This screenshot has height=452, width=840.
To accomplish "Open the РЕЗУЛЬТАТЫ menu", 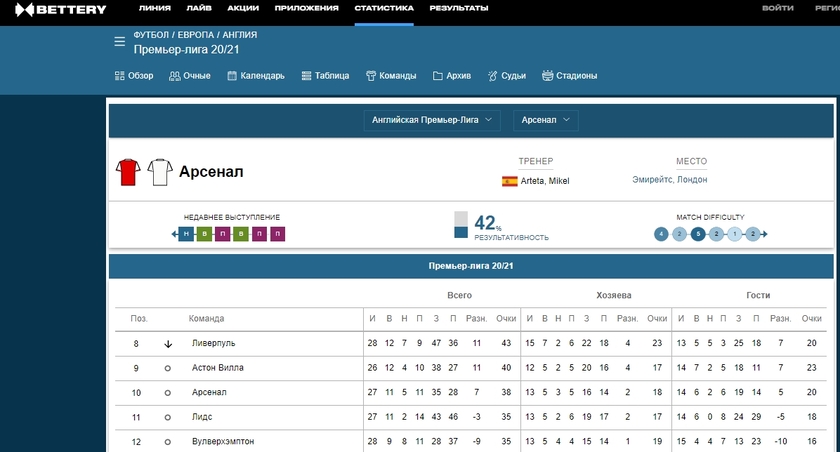I will [459, 8].
